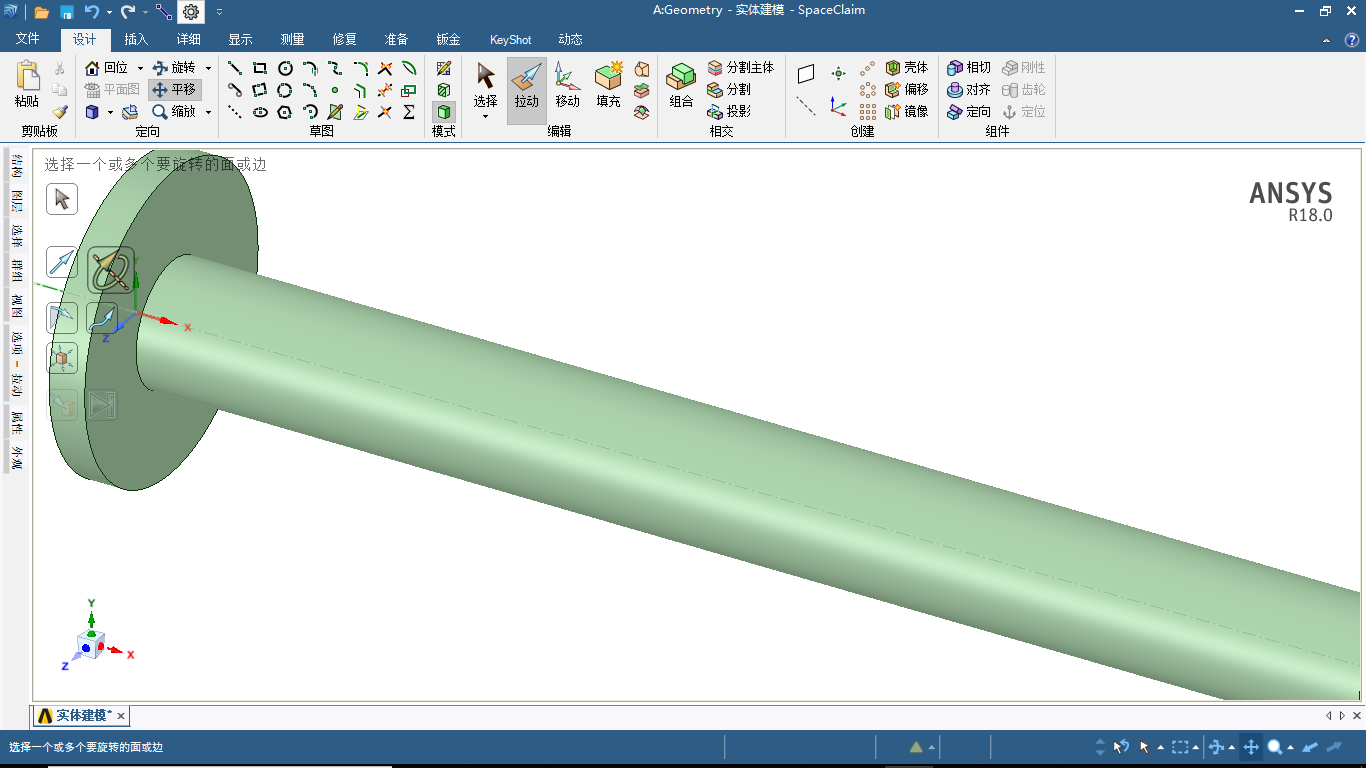The image size is (1366, 768).
Task: Click the 组合 (Combine) tool
Action: [x=681, y=86]
